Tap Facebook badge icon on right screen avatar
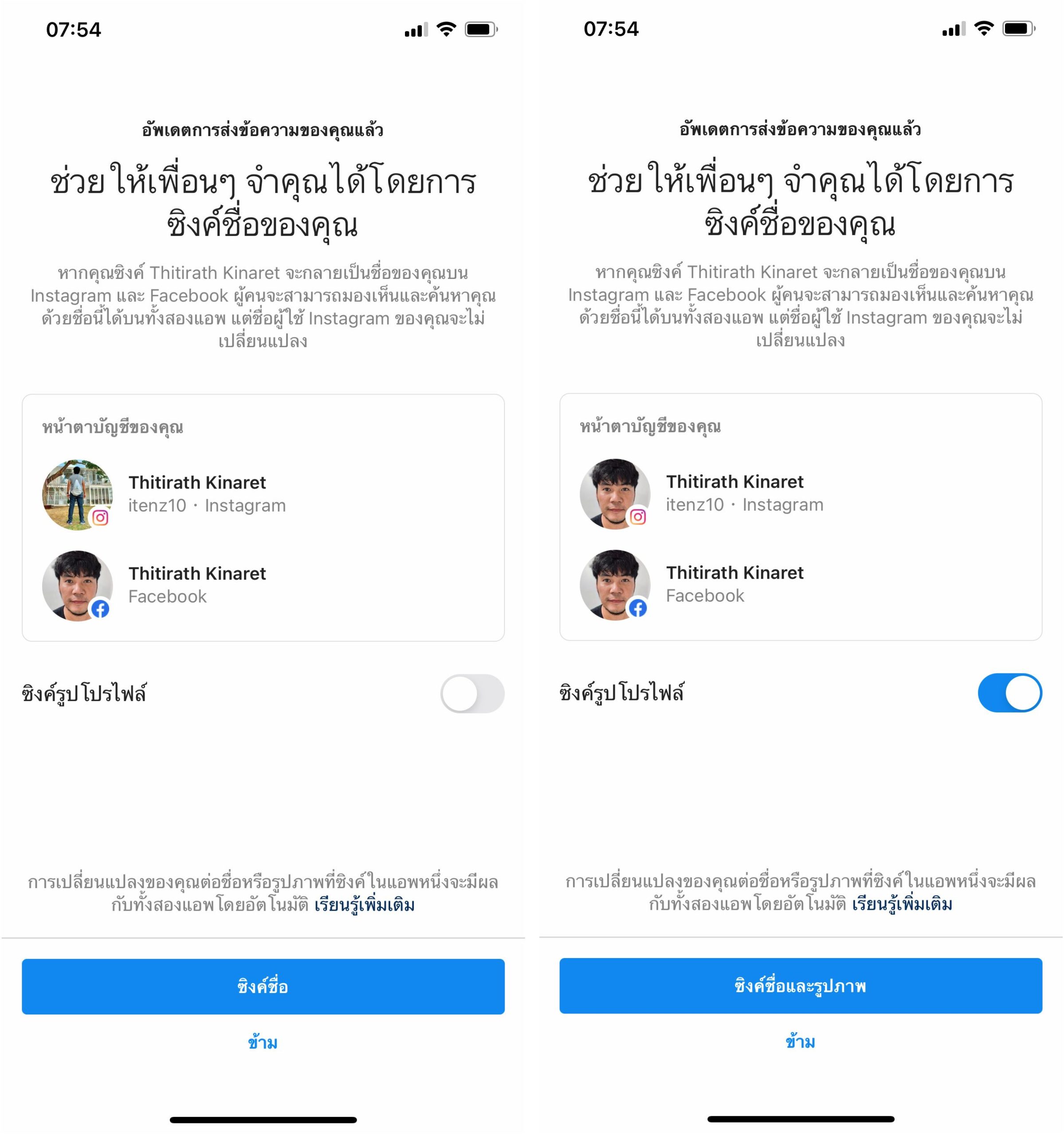This screenshot has height=1135, width=1064. click(638, 608)
